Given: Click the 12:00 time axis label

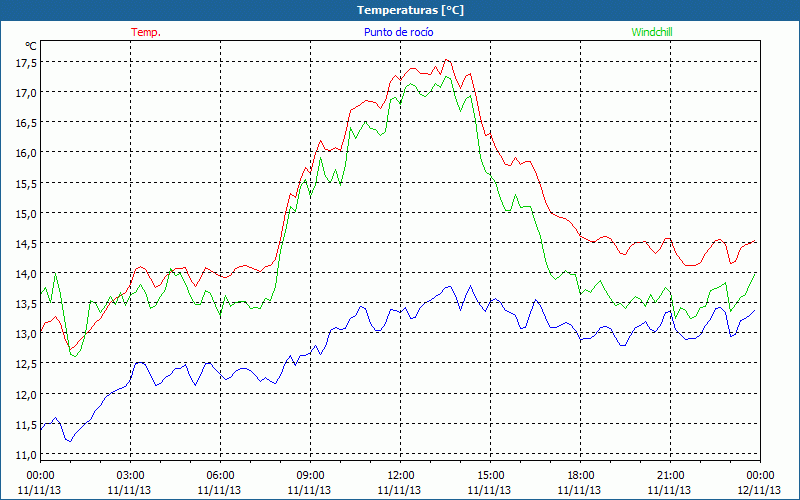Looking at the screenshot, I should pos(401,476).
